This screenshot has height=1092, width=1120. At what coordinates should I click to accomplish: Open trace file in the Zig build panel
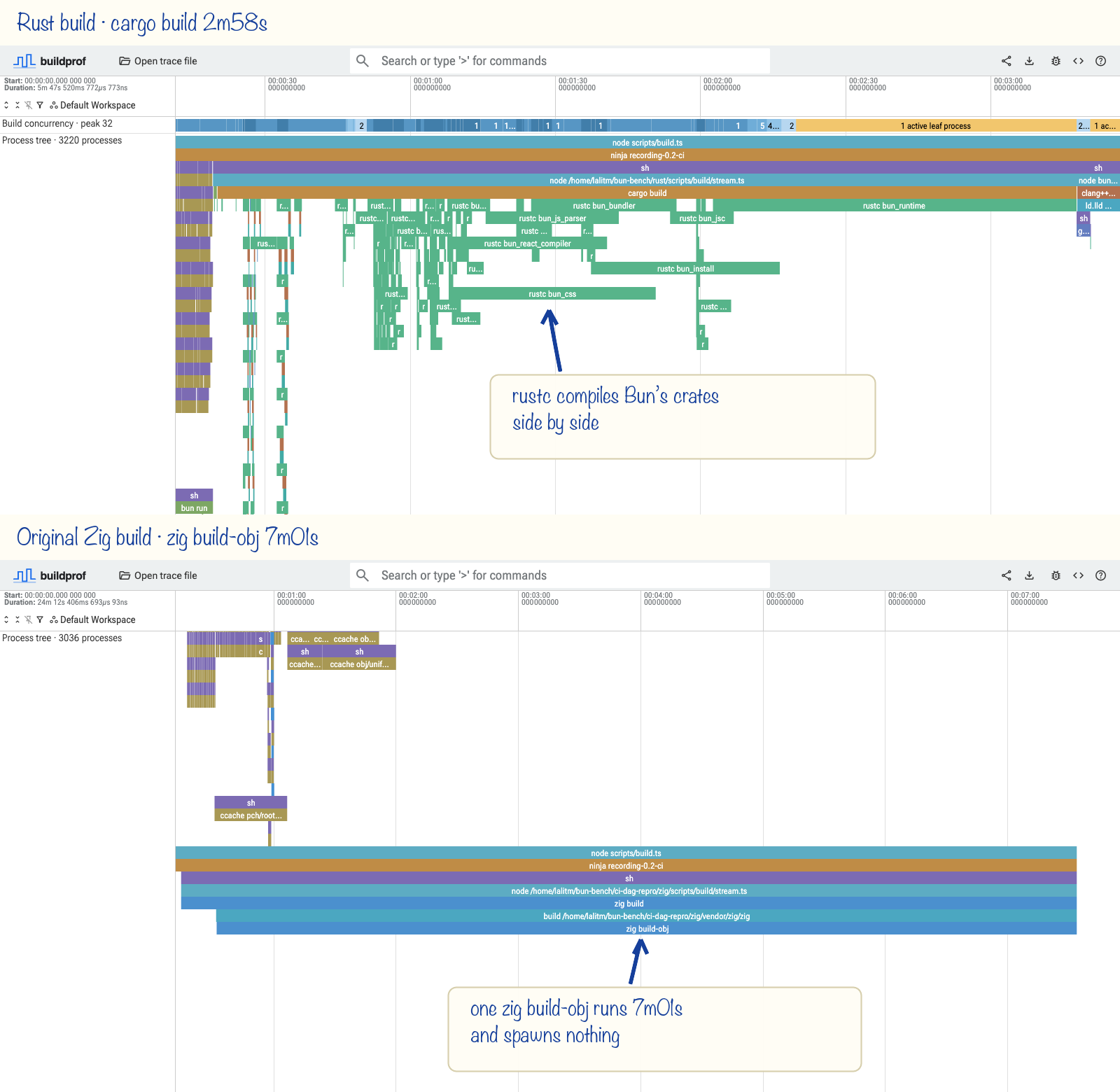tap(158, 575)
